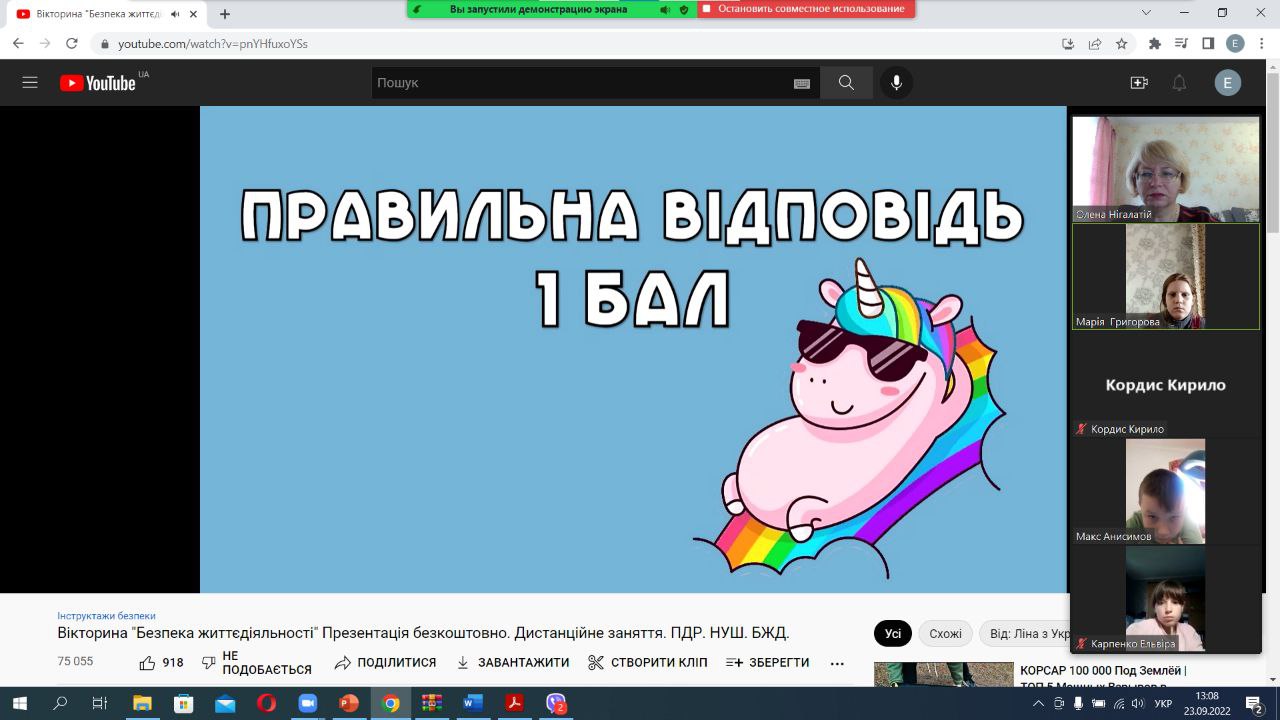
Task: Switch keyboard language УКР
Action: 1163,703
